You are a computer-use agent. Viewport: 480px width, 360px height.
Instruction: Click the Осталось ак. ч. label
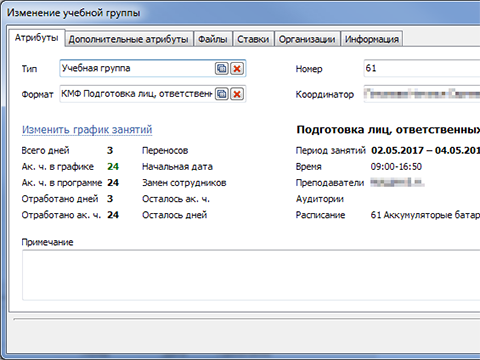[176, 199]
